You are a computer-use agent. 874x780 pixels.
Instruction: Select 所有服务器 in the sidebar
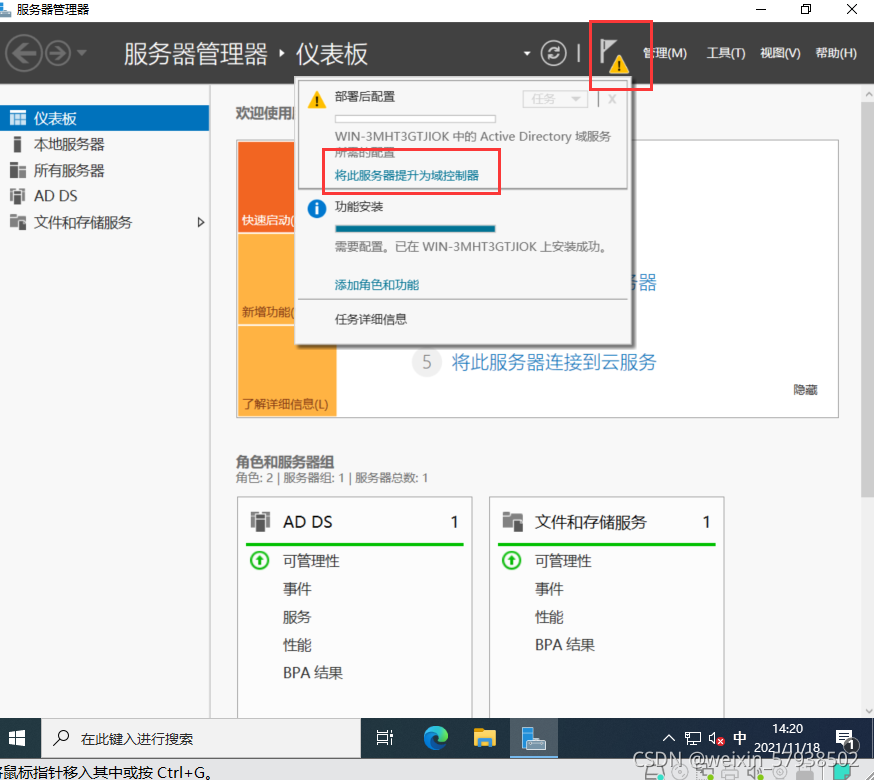pos(104,170)
